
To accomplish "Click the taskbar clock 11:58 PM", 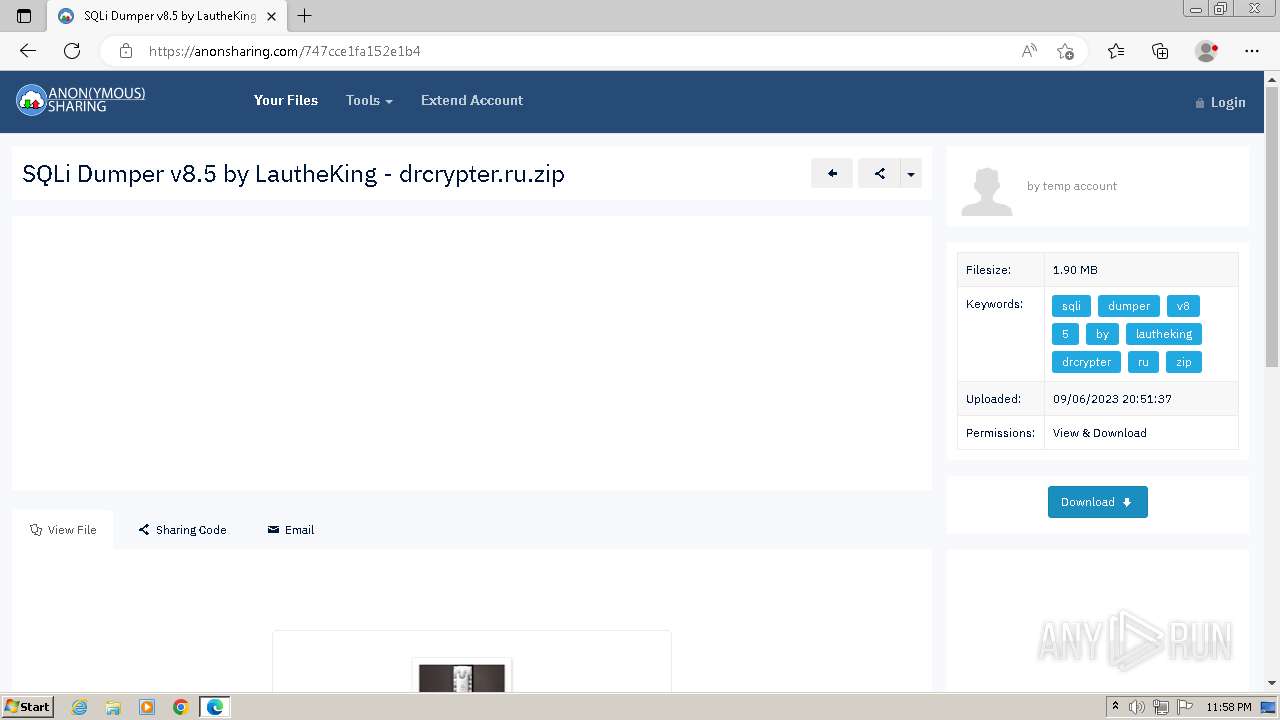I will click(x=1229, y=707).
